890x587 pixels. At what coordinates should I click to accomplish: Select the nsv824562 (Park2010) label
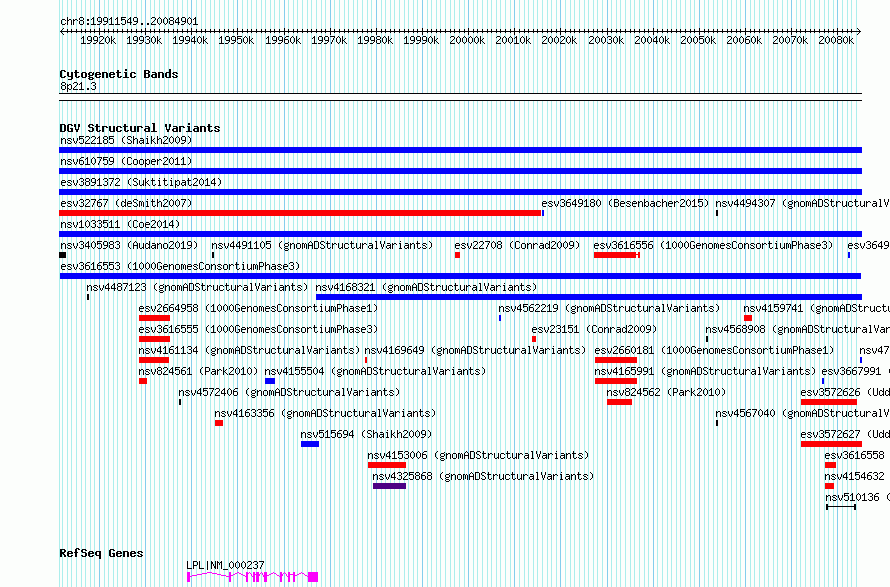[x=666, y=392]
